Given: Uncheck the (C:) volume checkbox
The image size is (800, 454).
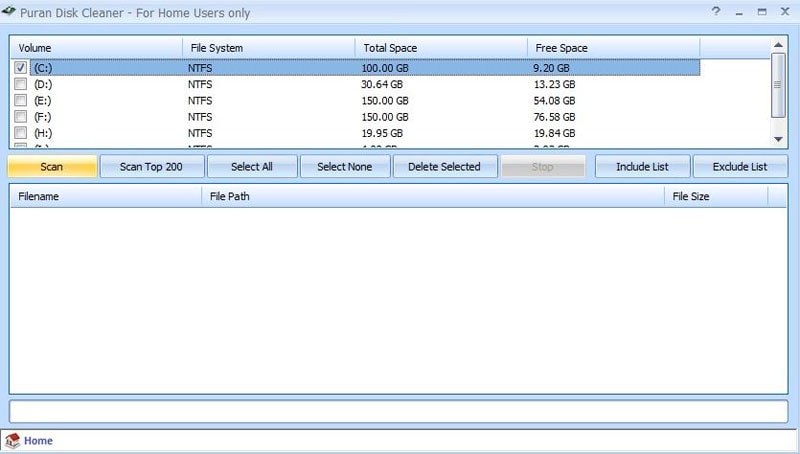Looking at the screenshot, I should coord(20,67).
